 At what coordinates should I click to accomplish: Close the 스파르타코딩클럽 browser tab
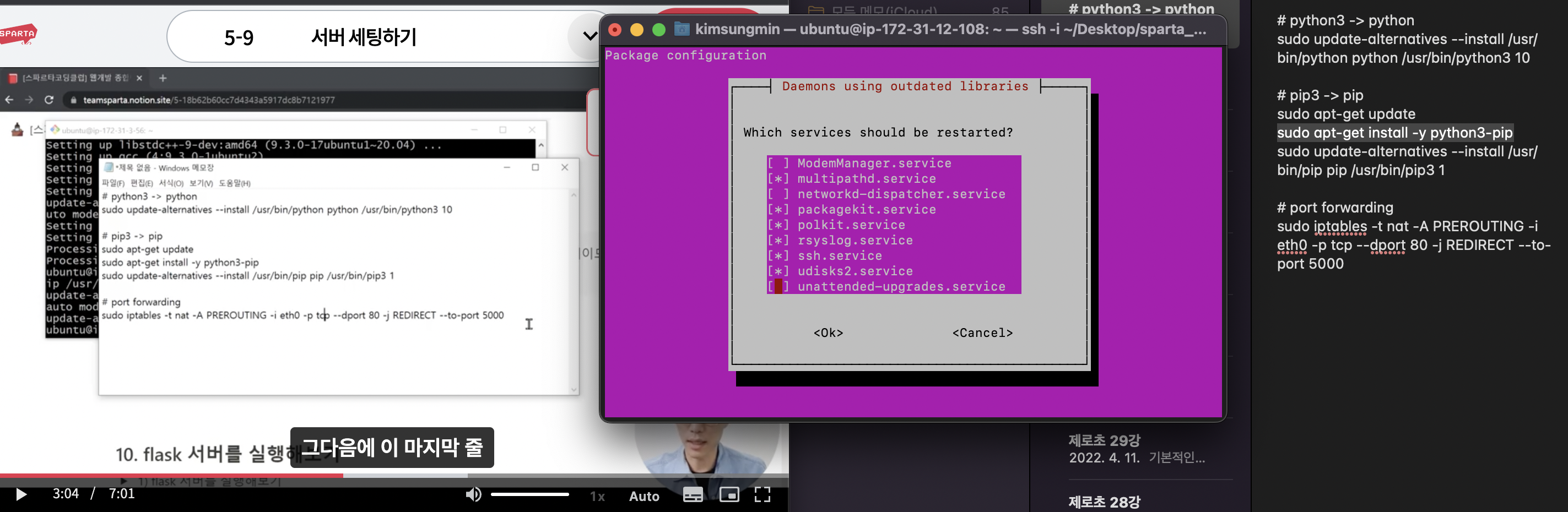[x=139, y=78]
